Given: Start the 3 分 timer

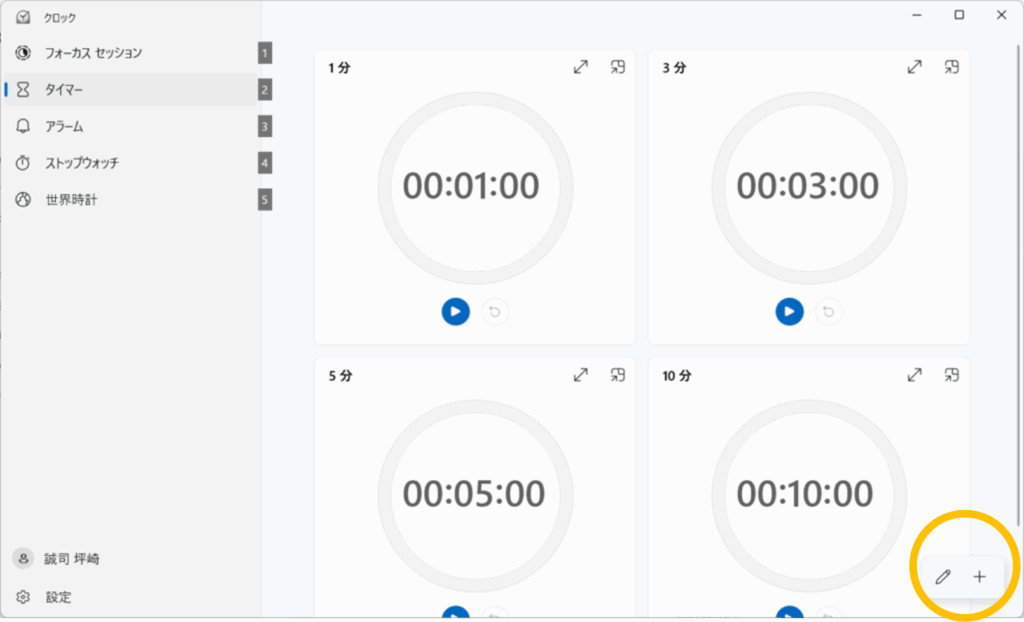Looking at the screenshot, I should click(x=789, y=312).
